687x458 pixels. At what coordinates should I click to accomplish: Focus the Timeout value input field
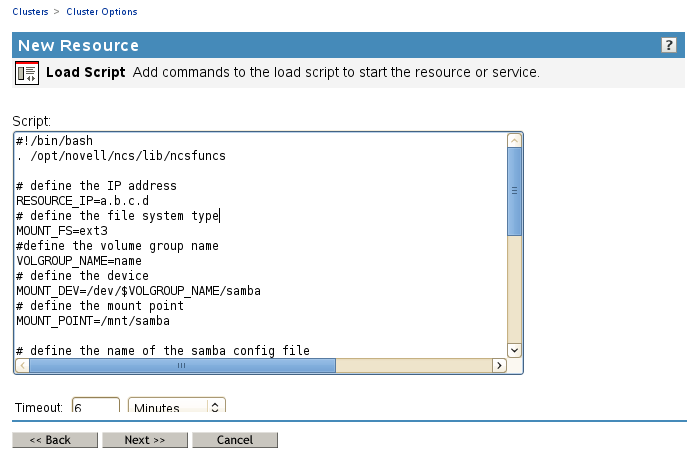pos(95,407)
